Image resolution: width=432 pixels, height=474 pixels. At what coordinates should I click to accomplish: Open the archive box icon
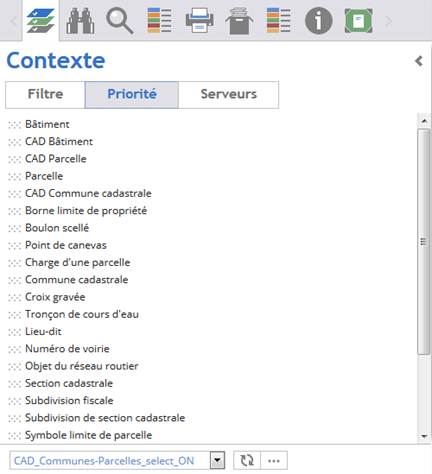[239, 21]
